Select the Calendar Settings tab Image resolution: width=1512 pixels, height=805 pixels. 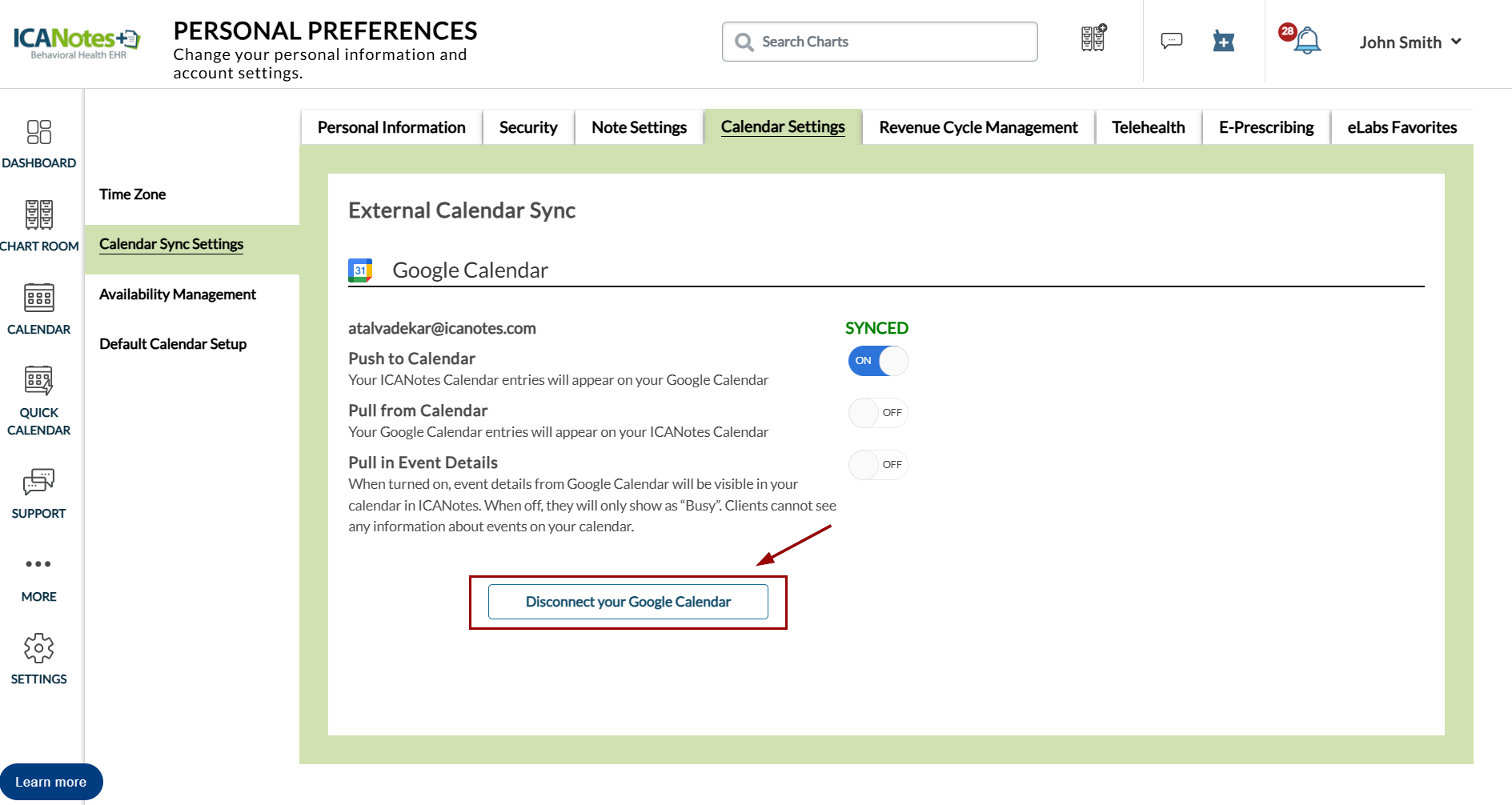(x=783, y=126)
